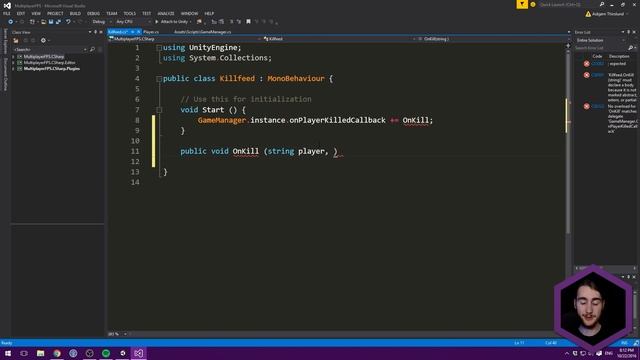Click the Save All toolbar icon
The width and height of the screenshot is (640, 360).
pyautogui.click(x=58, y=22)
